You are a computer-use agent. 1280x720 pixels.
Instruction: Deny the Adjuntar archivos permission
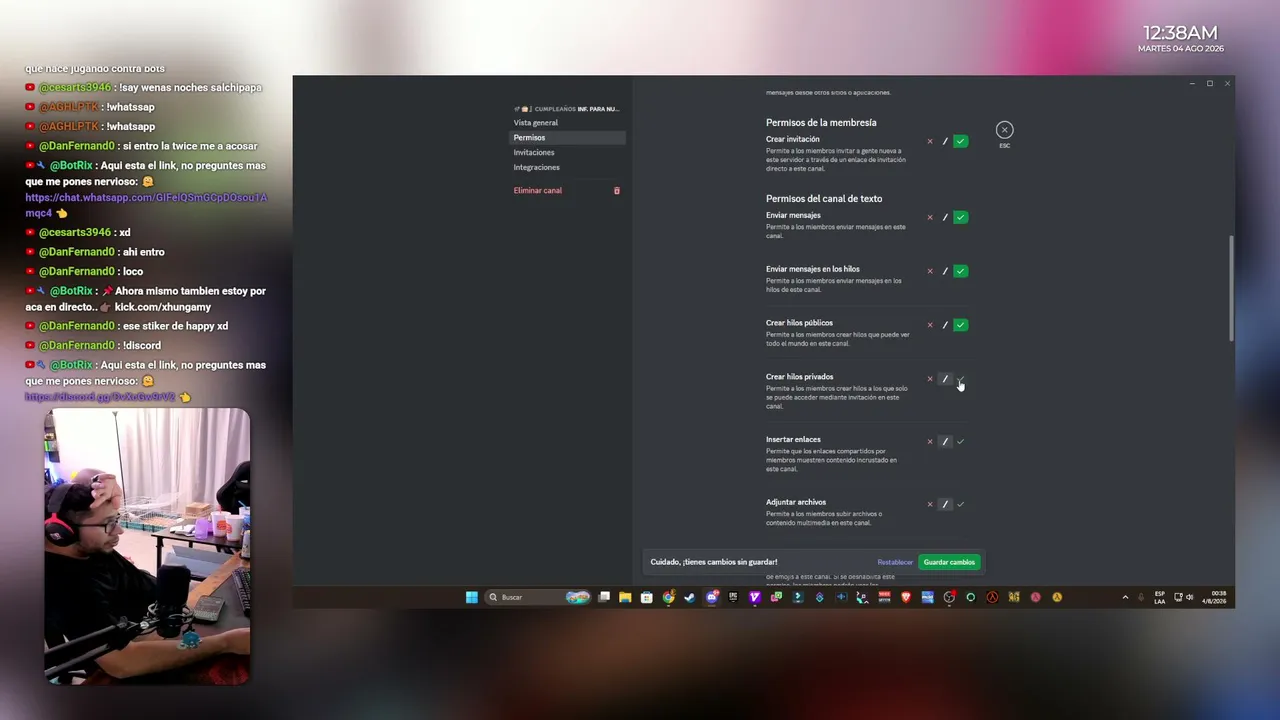[x=930, y=504]
